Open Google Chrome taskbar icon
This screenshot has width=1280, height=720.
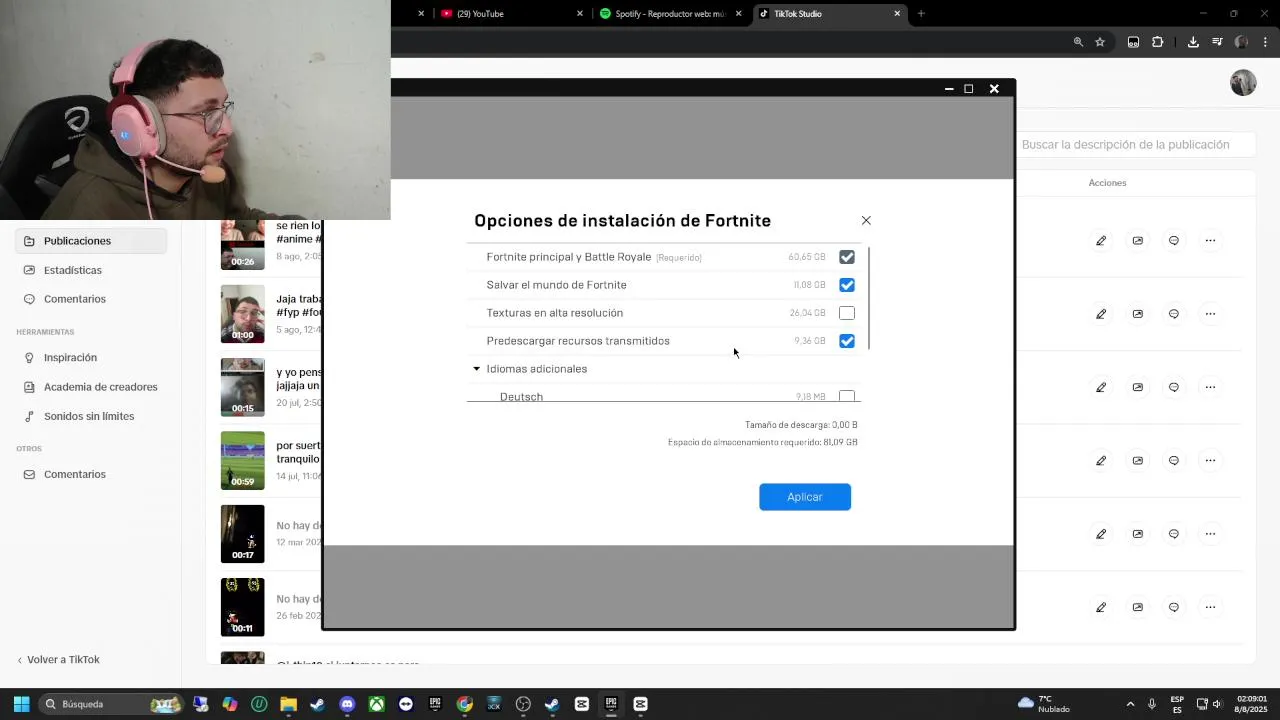pos(464,704)
